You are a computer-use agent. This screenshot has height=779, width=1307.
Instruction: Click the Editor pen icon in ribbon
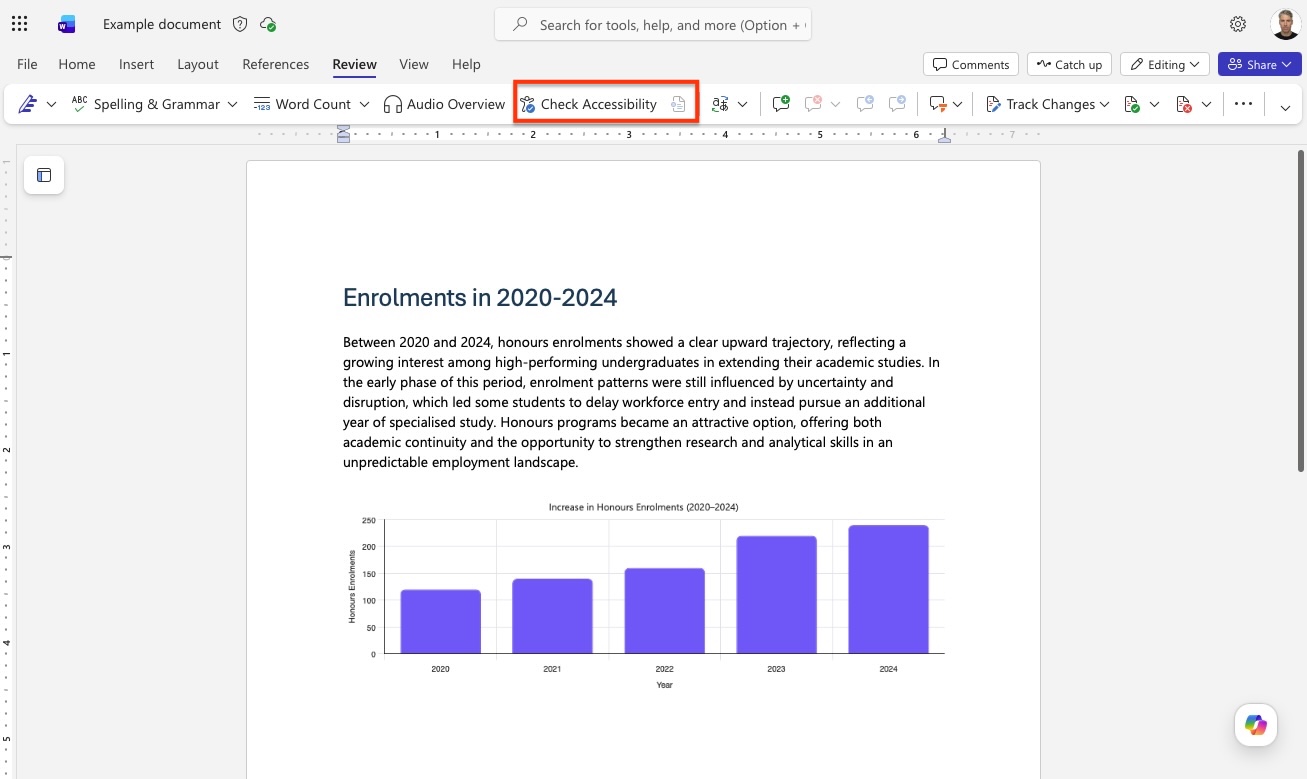[x=27, y=104]
